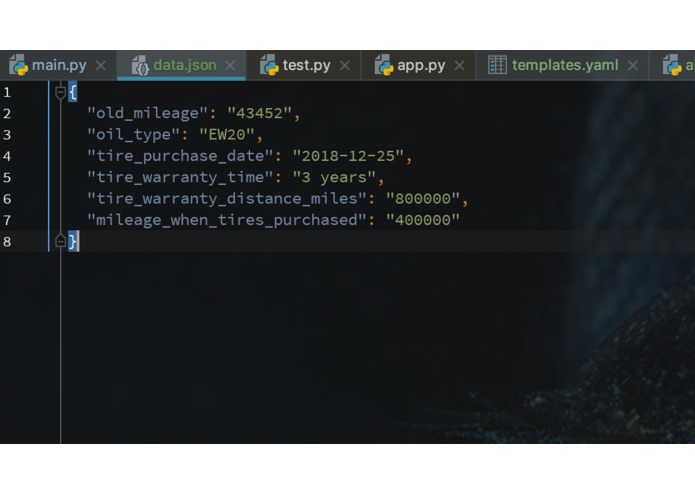Click line number 2 in the gutter
Image resolution: width=695 pixels, height=494 pixels.
pyautogui.click(x=7, y=114)
